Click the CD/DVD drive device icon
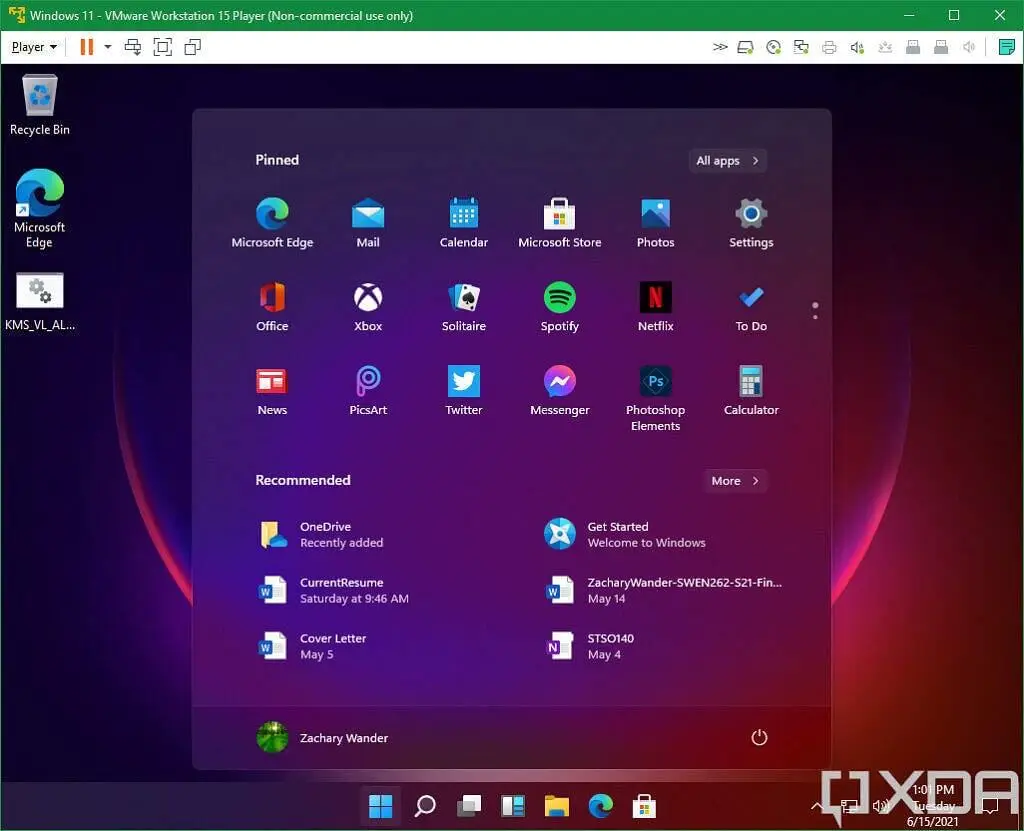This screenshot has width=1024, height=831. [773, 46]
